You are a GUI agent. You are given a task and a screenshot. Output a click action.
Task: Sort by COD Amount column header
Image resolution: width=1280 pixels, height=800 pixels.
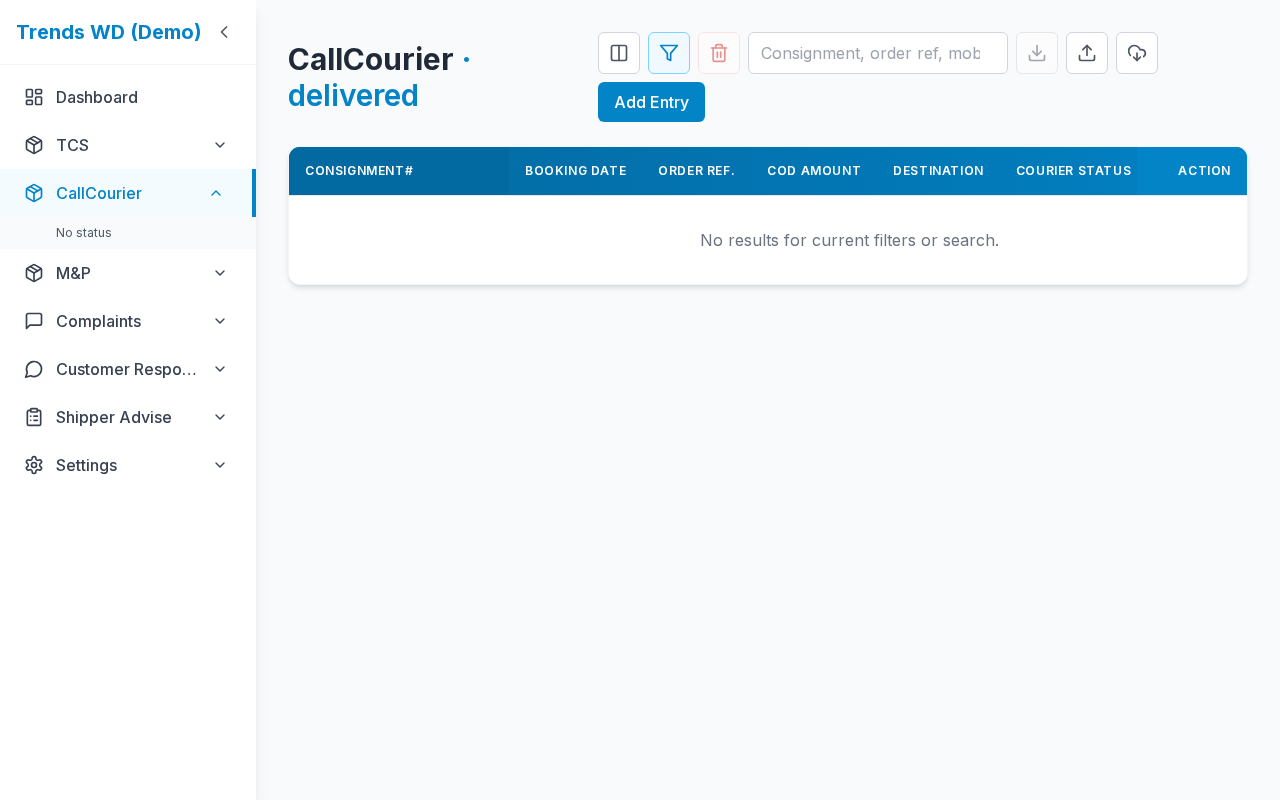(x=814, y=171)
